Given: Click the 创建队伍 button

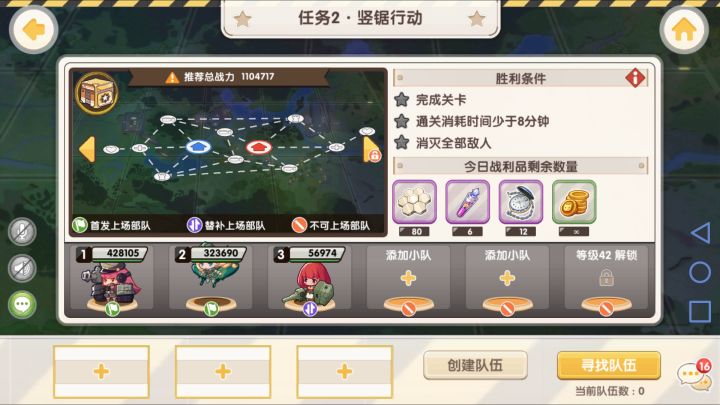Looking at the screenshot, I should pos(475,366).
